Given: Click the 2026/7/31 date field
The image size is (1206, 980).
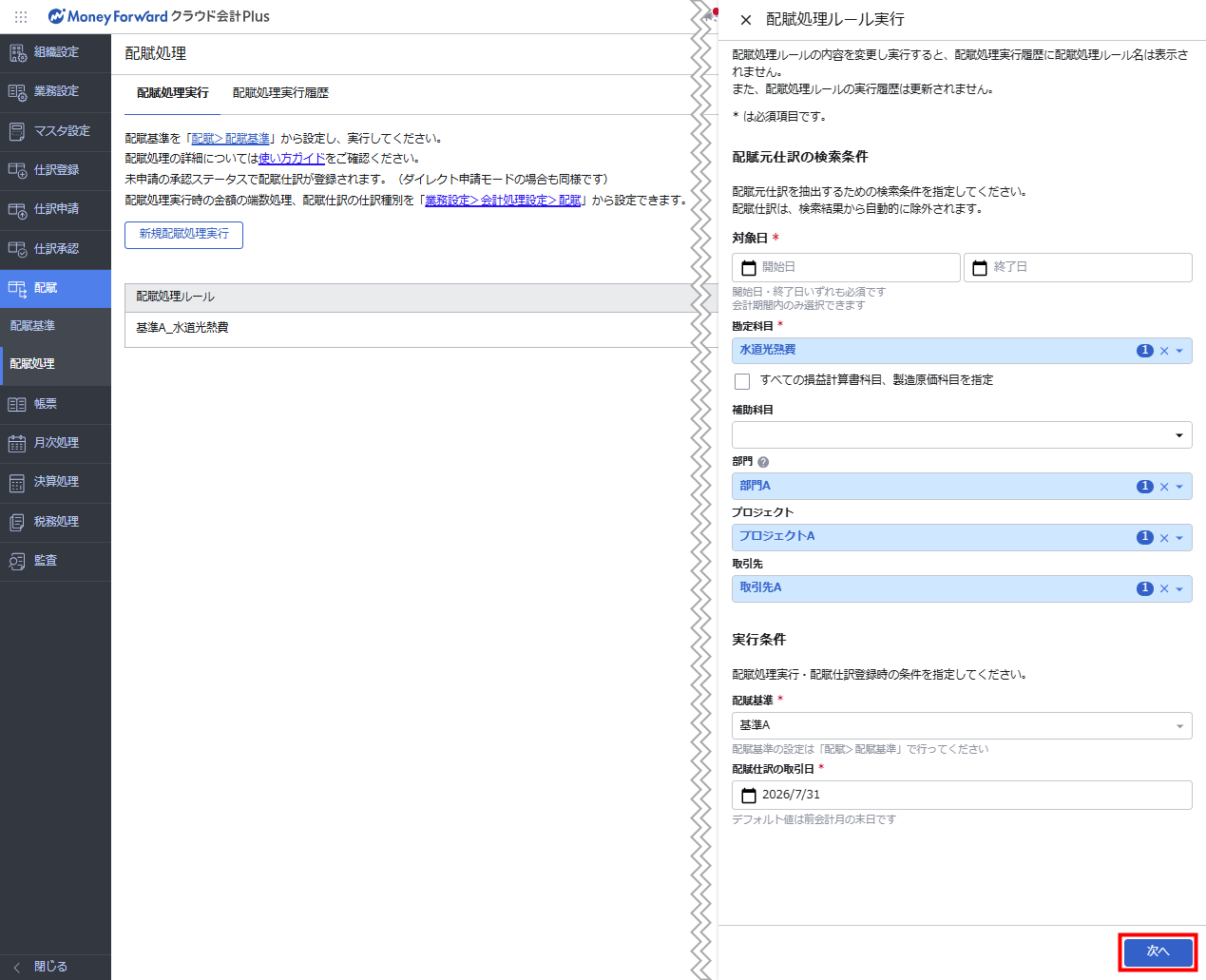Looking at the screenshot, I should pos(962,796).
